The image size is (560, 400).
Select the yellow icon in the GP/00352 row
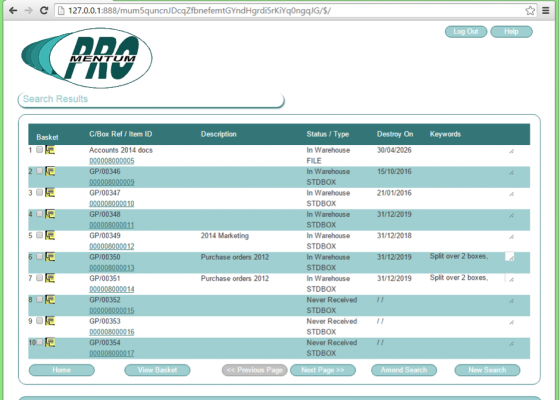(x=50, y=300)
